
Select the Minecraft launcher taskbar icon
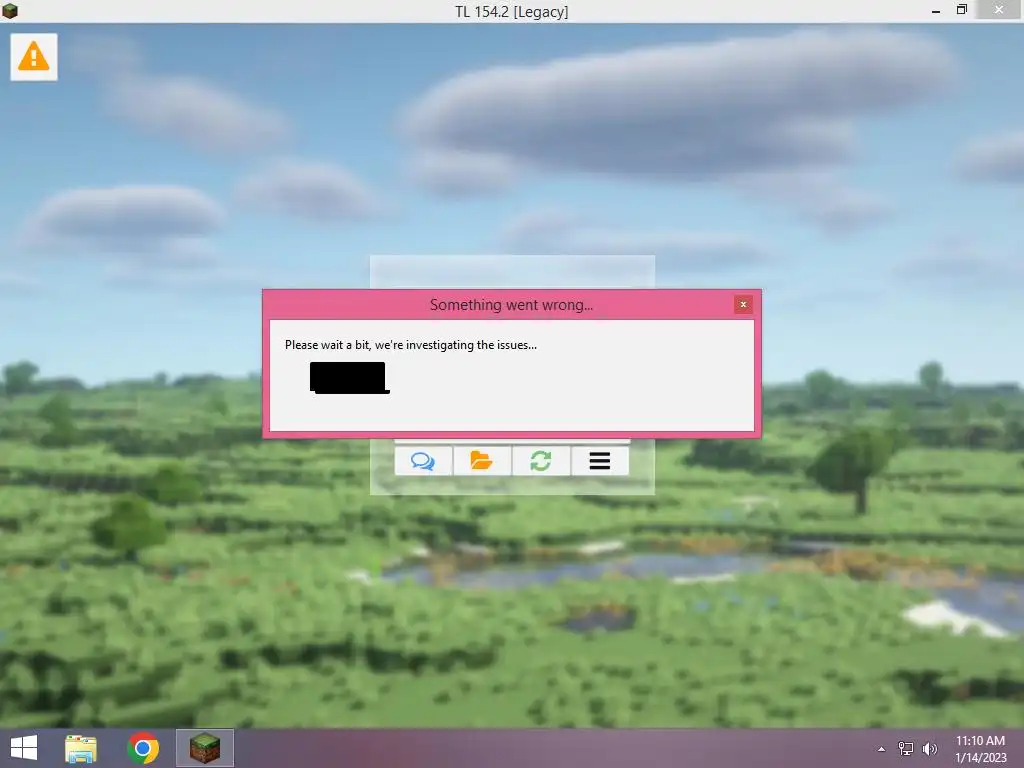(x=205, y=748)
